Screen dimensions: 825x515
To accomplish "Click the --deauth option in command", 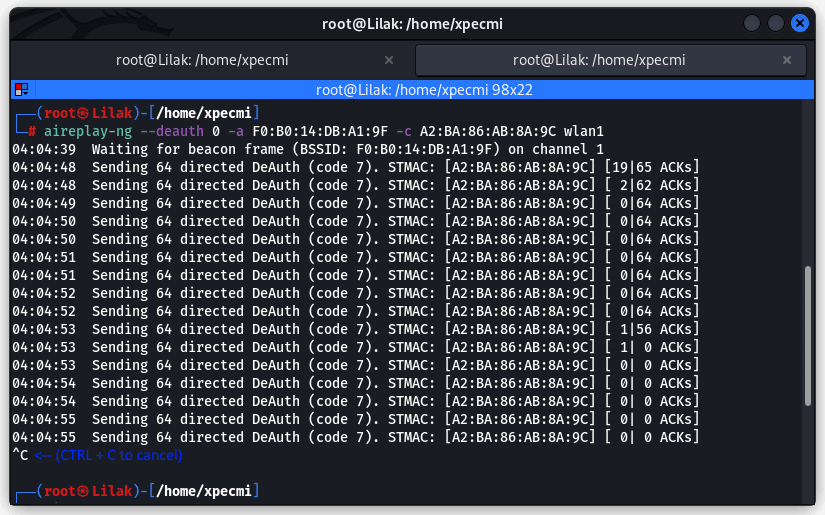I will pyautogui.click(x=172, y=131).
